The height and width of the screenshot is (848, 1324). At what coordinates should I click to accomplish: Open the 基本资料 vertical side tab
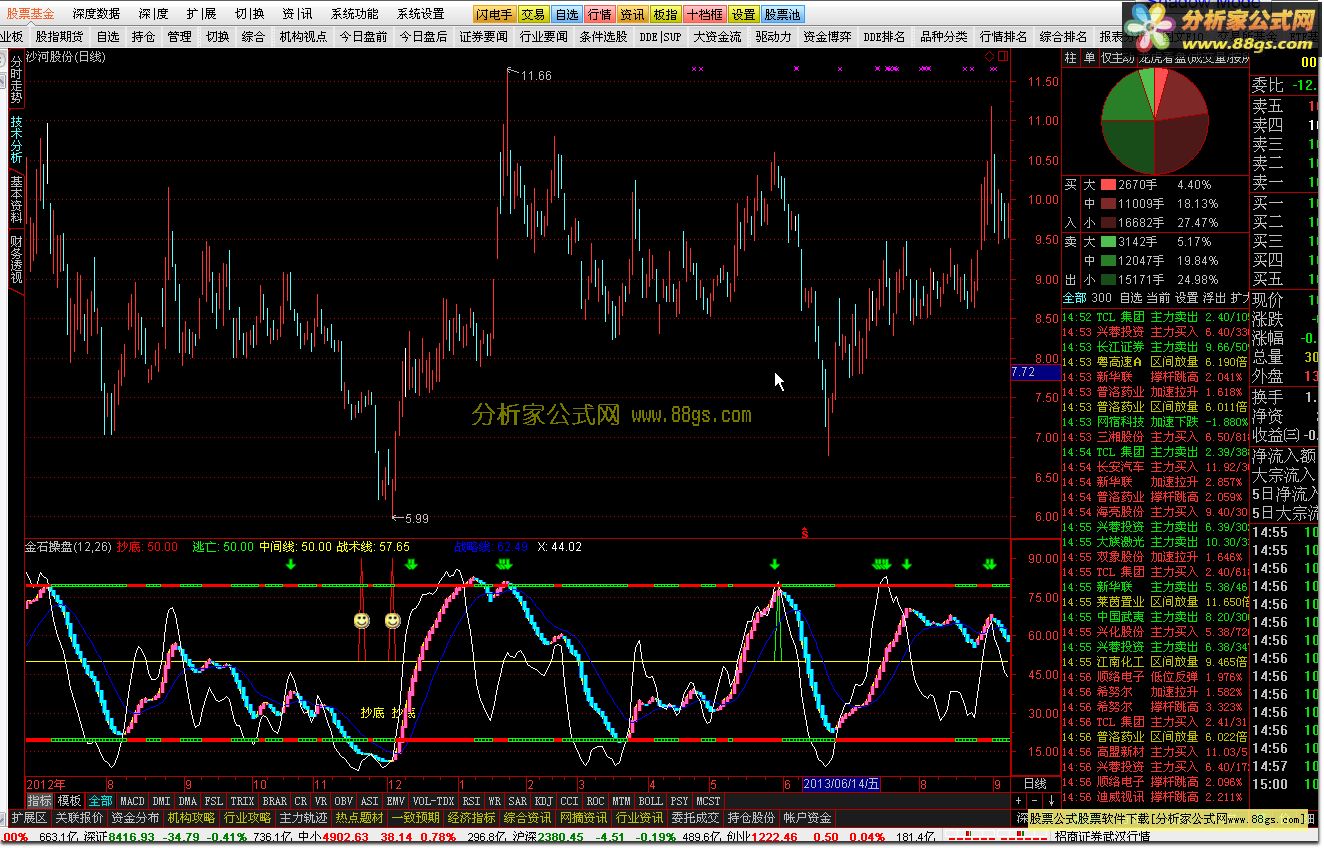click(x=16, y=198)
